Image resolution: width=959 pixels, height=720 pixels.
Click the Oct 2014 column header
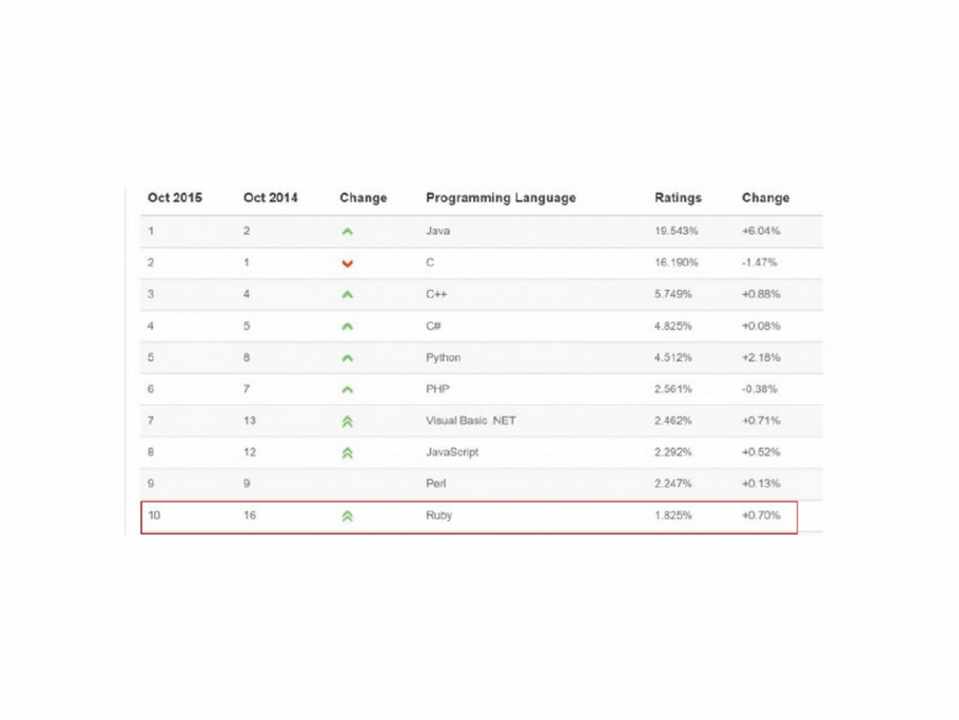pyautogui.click(x=270, y=198)
